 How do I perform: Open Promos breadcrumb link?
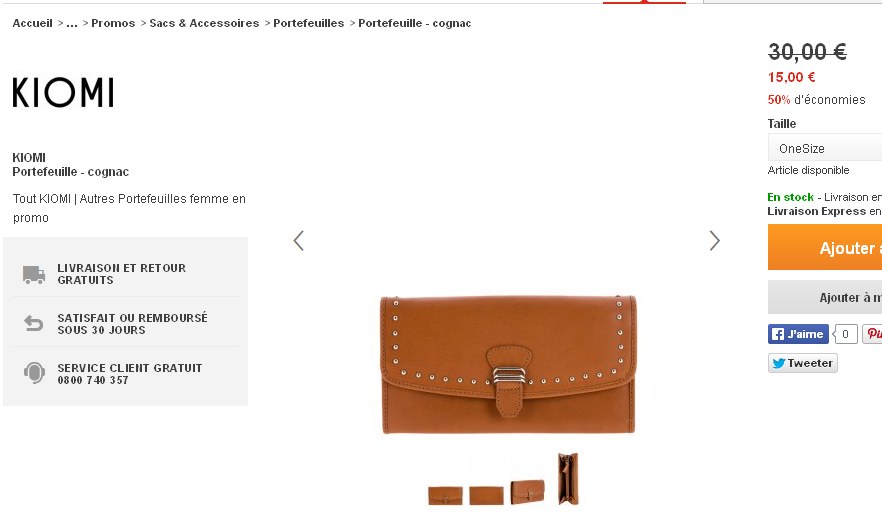point(113,23)
